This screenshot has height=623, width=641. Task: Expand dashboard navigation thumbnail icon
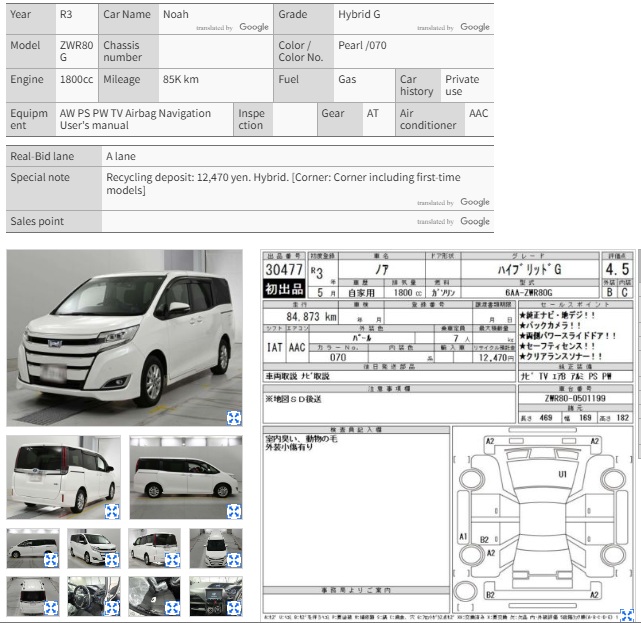click(234, 608)
